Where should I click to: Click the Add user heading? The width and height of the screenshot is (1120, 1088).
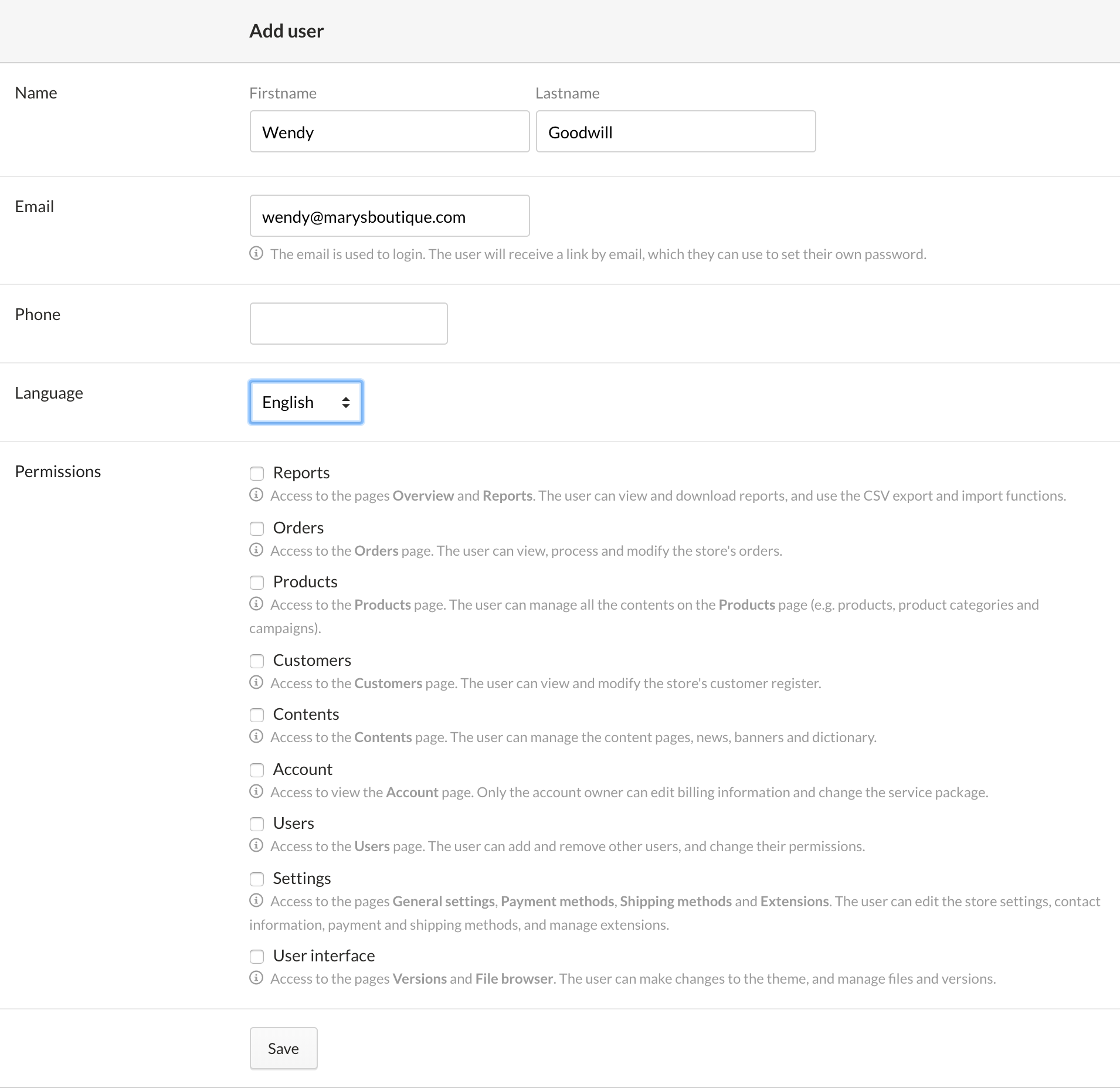(x=287, y=30)
